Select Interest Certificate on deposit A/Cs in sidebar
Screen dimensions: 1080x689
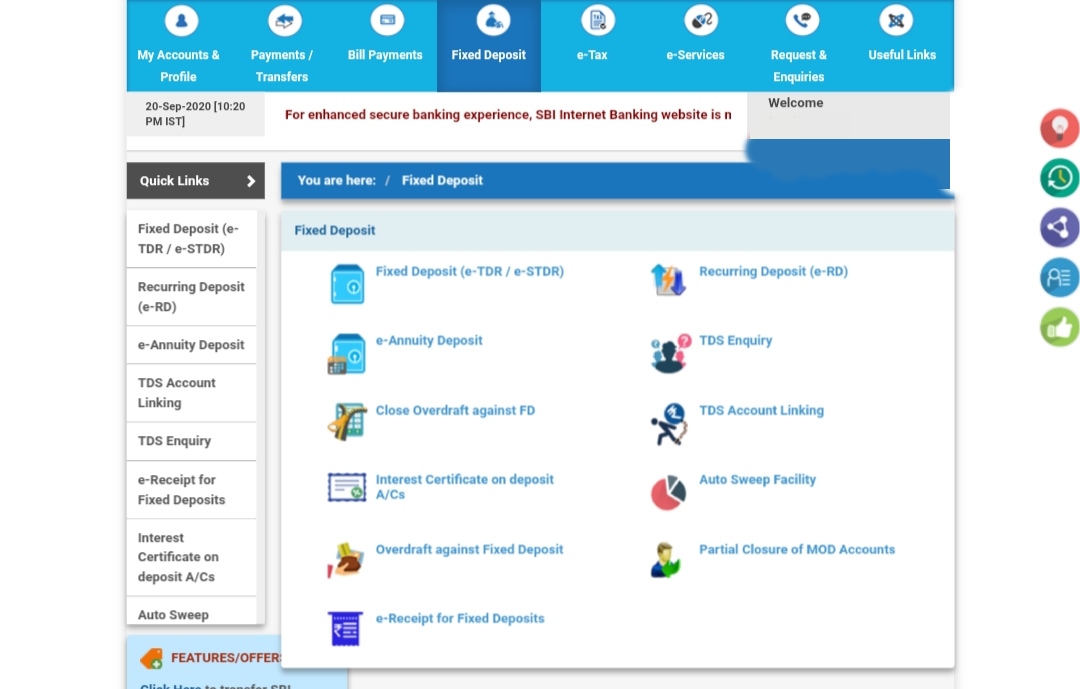[x=191, y=557]
